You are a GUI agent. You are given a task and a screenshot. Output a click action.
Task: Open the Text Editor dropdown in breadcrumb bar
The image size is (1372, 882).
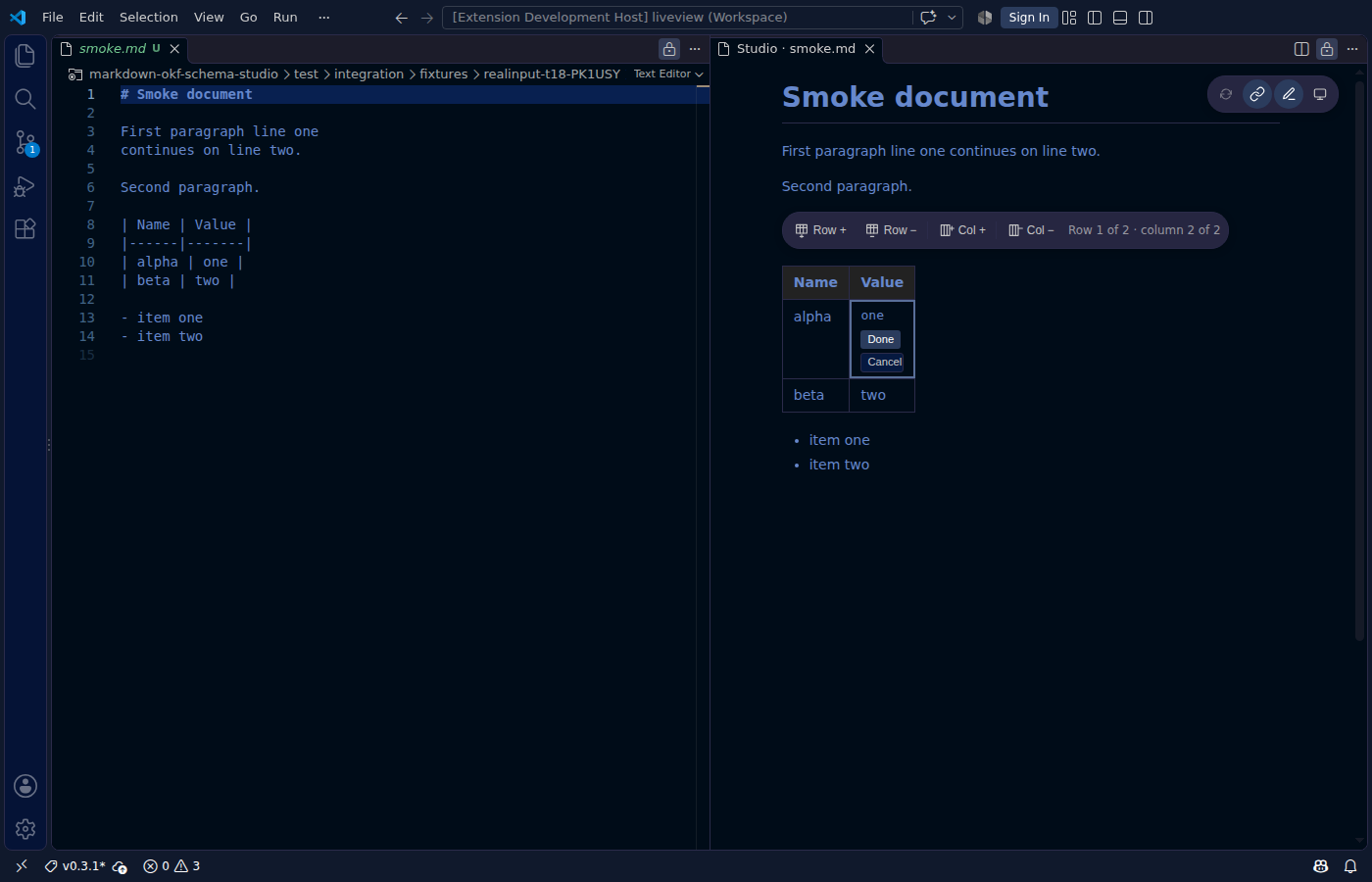pyautogui.click(x=668, y=74)
